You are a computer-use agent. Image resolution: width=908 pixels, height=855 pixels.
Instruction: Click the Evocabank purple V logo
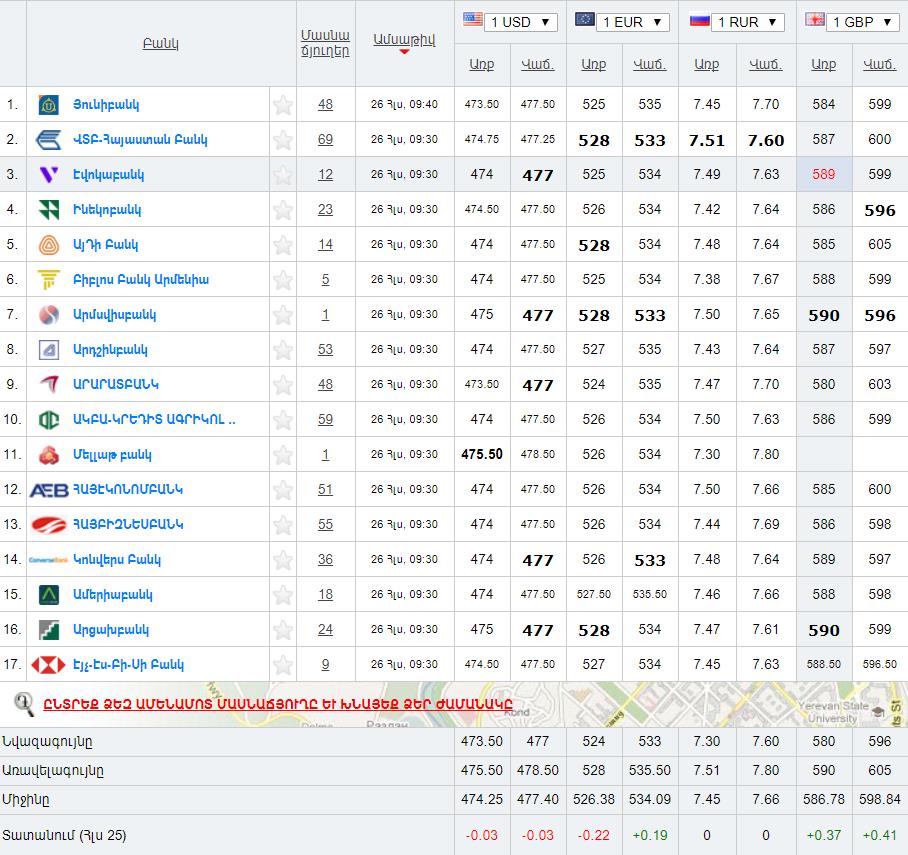[x=48, y=175]
